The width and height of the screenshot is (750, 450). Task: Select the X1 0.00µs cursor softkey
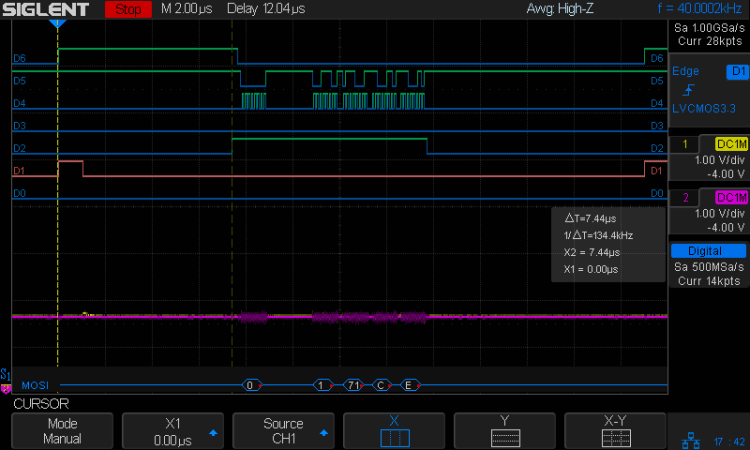tap(173, 431)
